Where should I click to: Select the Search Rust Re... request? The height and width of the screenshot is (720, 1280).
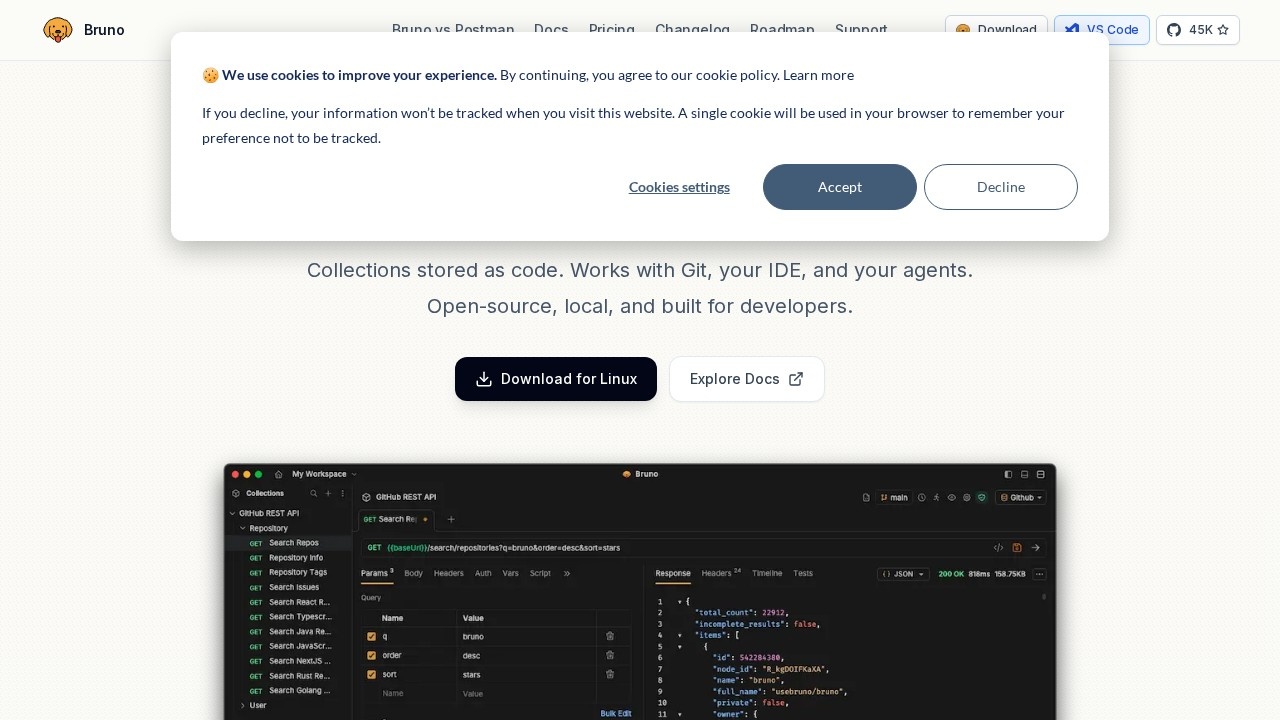pos(288,676)
